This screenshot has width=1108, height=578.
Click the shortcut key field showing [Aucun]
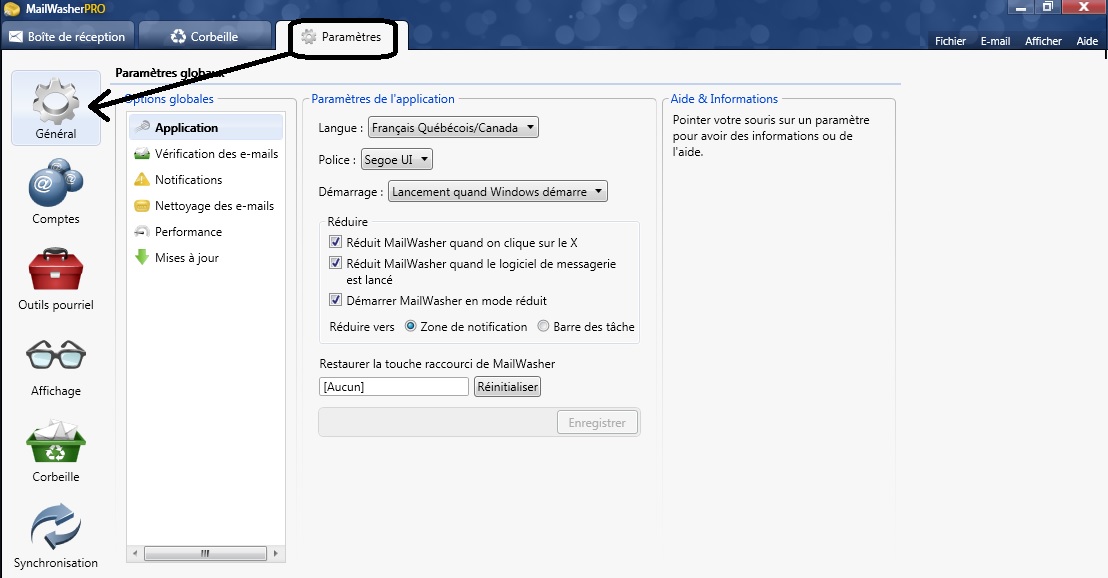pos(394,387)
